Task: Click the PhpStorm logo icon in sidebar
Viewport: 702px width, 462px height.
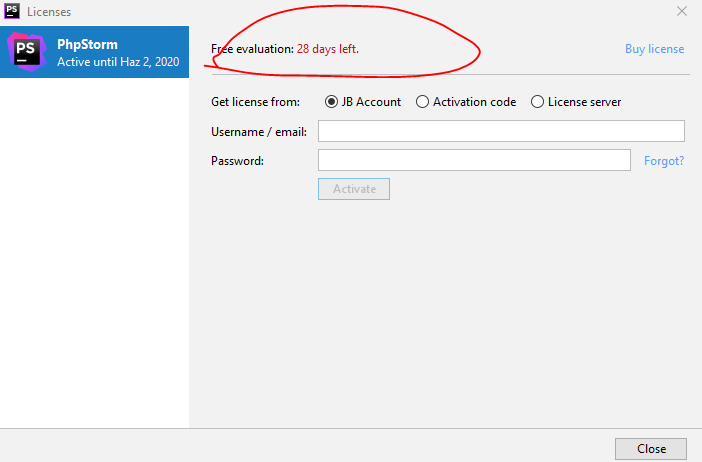Action: coord(27,52)
